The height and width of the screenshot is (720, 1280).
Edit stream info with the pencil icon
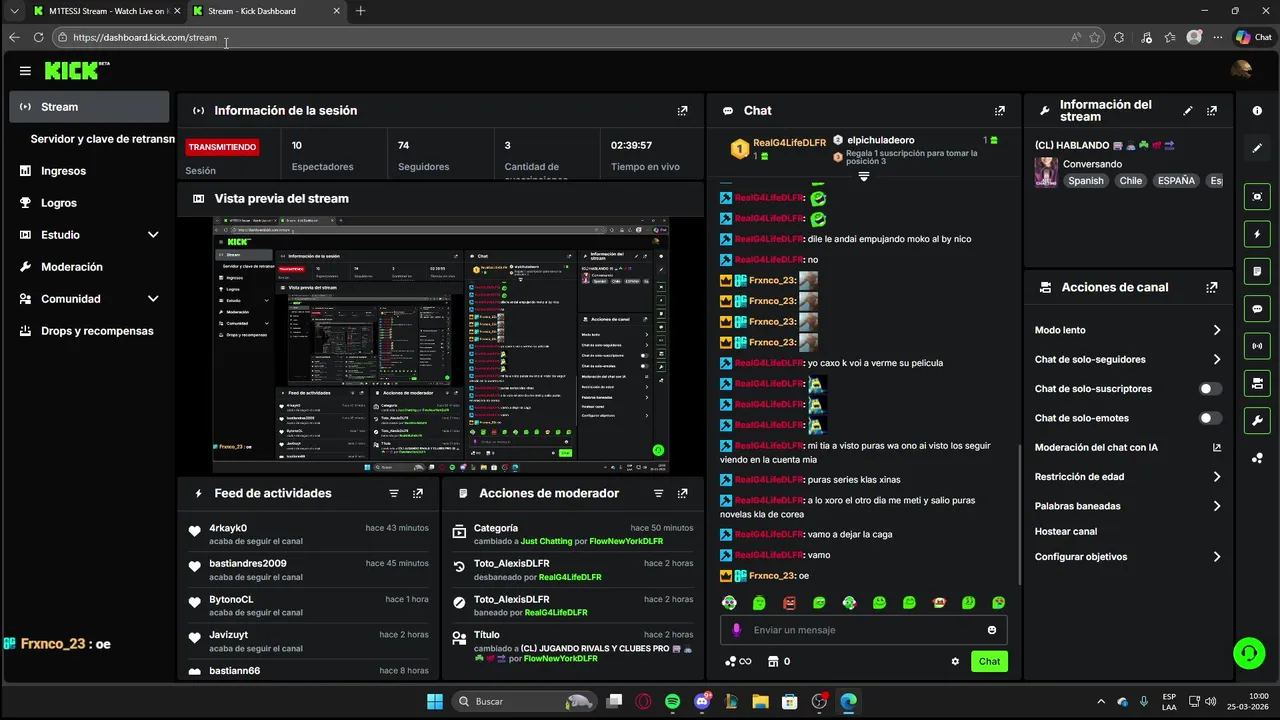(1188, 111)
